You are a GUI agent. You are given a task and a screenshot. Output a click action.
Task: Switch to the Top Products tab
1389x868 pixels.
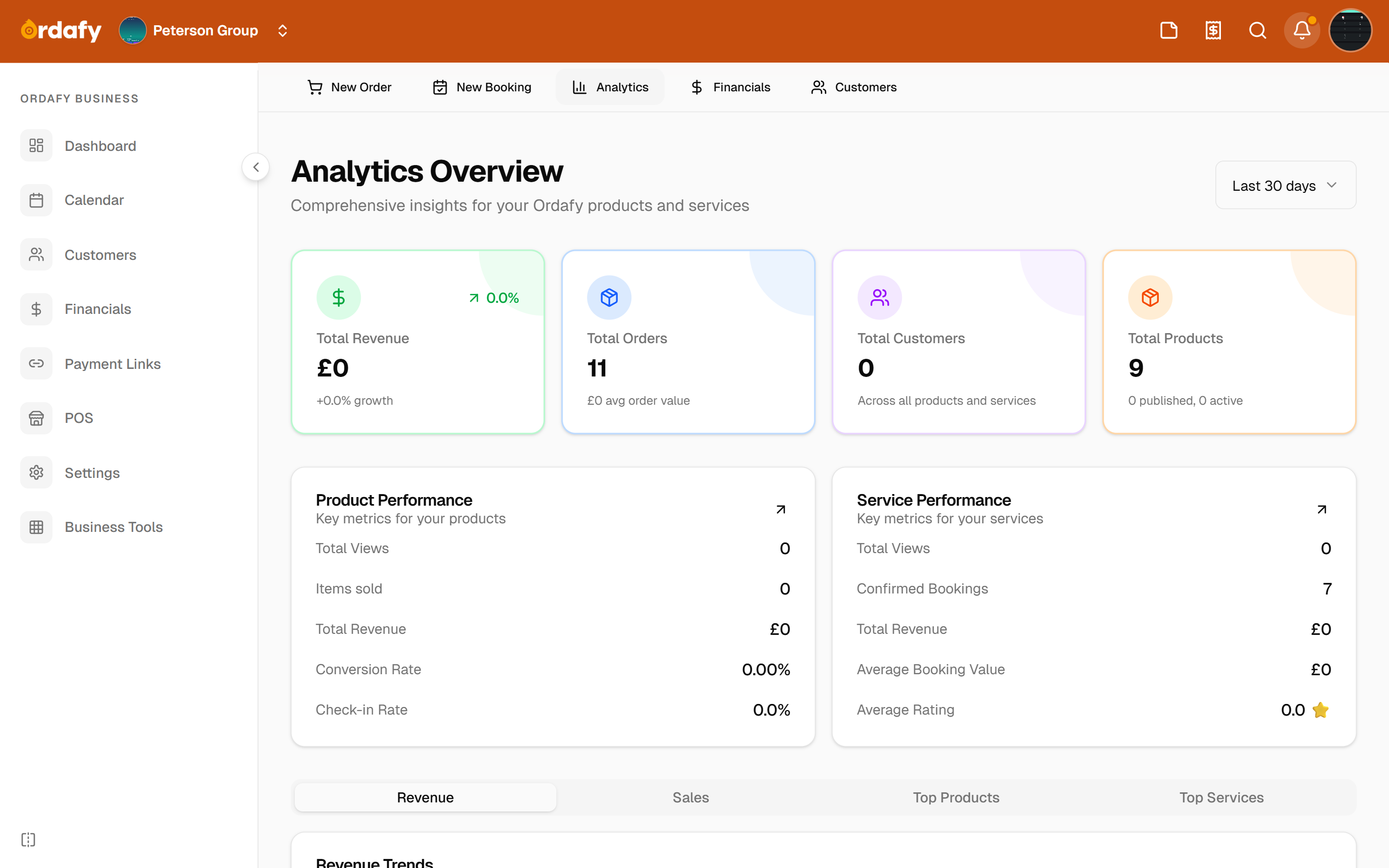956,797
